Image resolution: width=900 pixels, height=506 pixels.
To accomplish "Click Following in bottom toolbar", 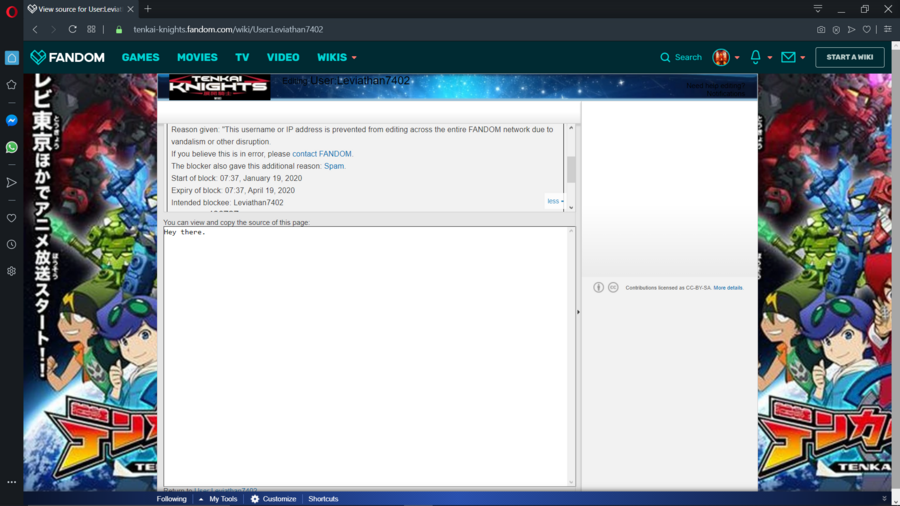I will click(x=172, y=499).
